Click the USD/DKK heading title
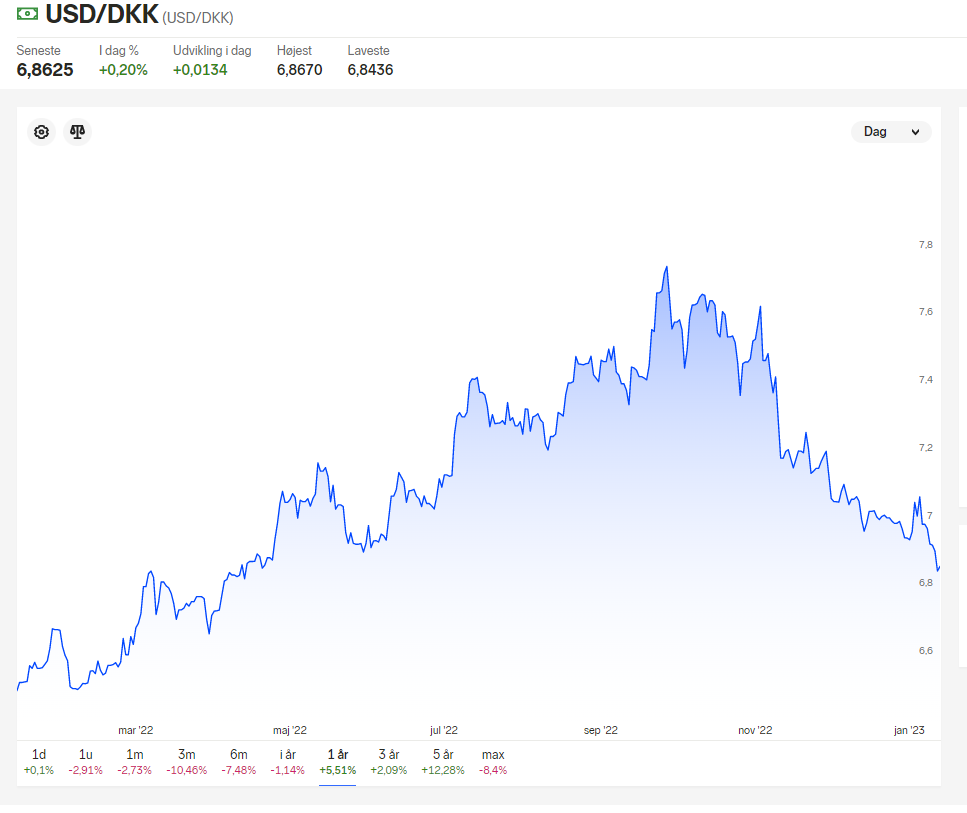 [x=102, y=14]
